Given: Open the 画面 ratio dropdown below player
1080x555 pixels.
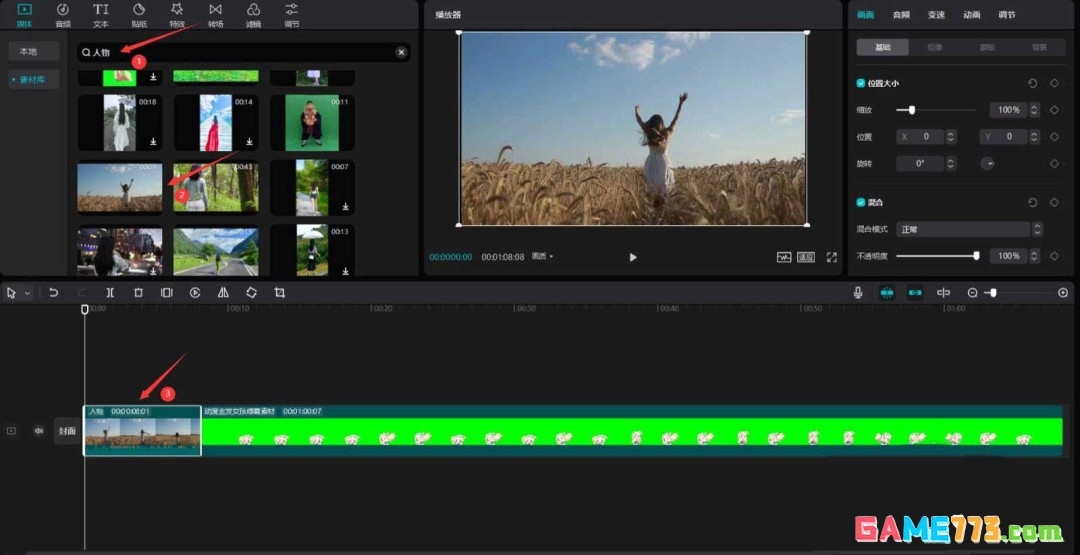Looking at the screenshot, I should 543,257.
